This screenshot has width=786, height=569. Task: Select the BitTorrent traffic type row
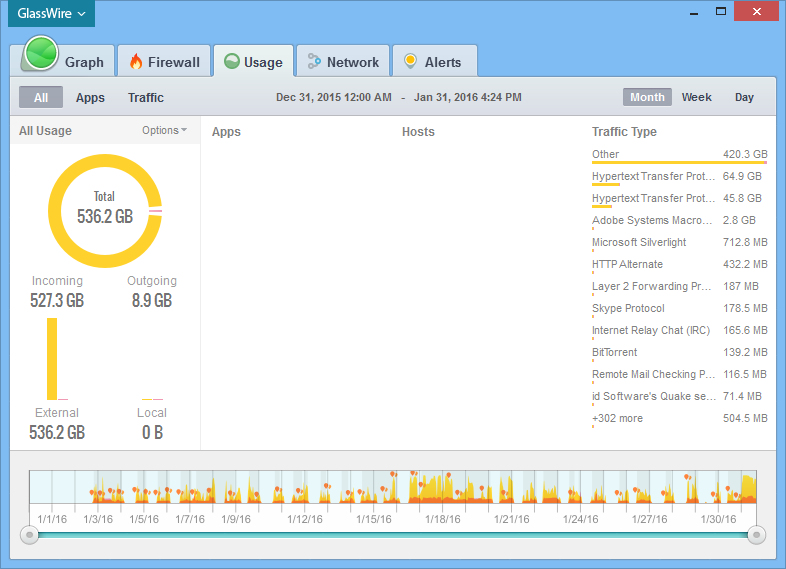[x=614, y=352]
